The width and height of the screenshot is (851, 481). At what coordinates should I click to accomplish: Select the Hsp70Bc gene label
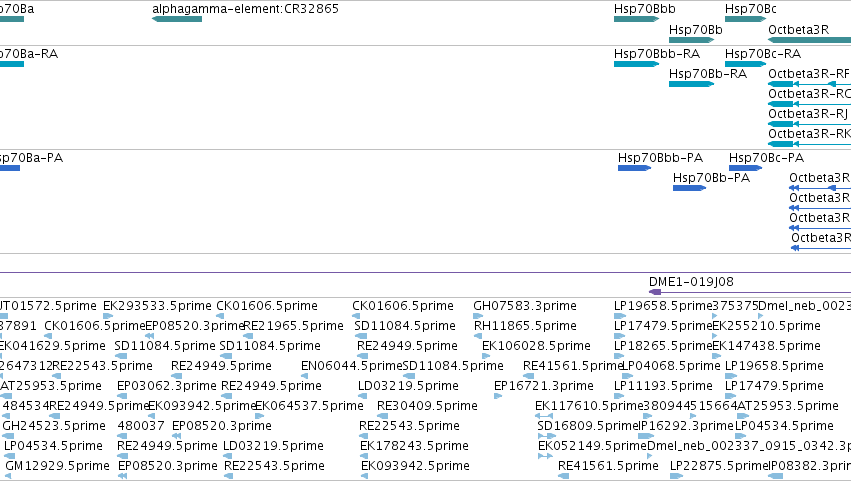tap(751, 9)
